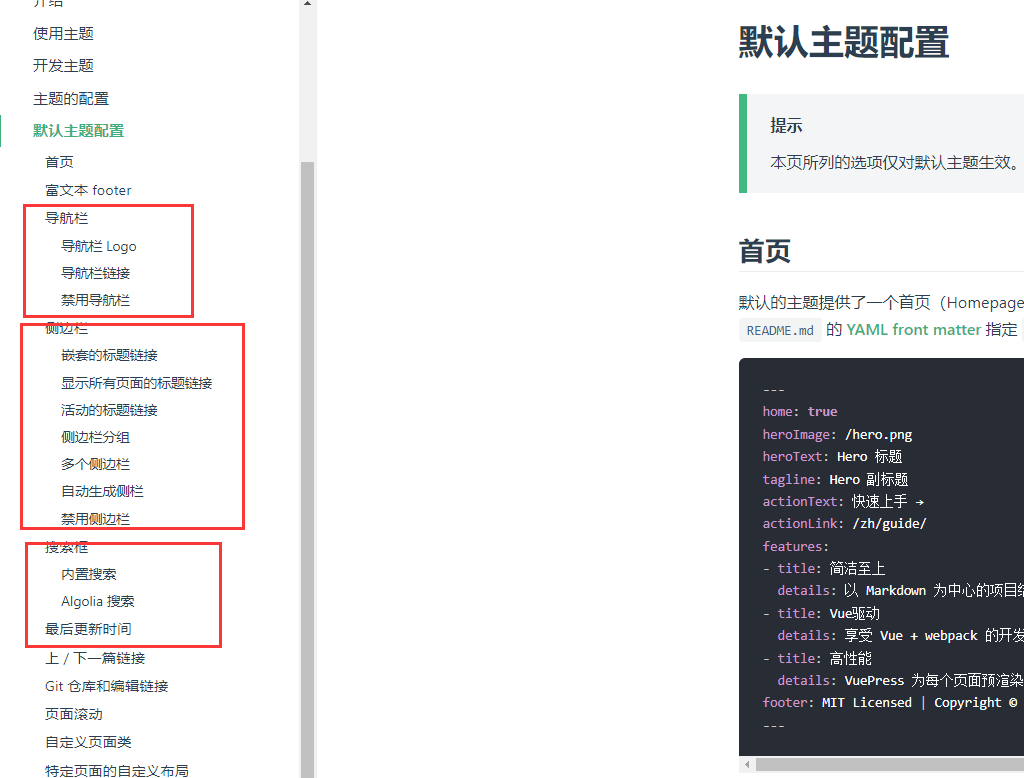
Task: Open the 使用主题 sidebar link
Action: [x=63, y=34]
